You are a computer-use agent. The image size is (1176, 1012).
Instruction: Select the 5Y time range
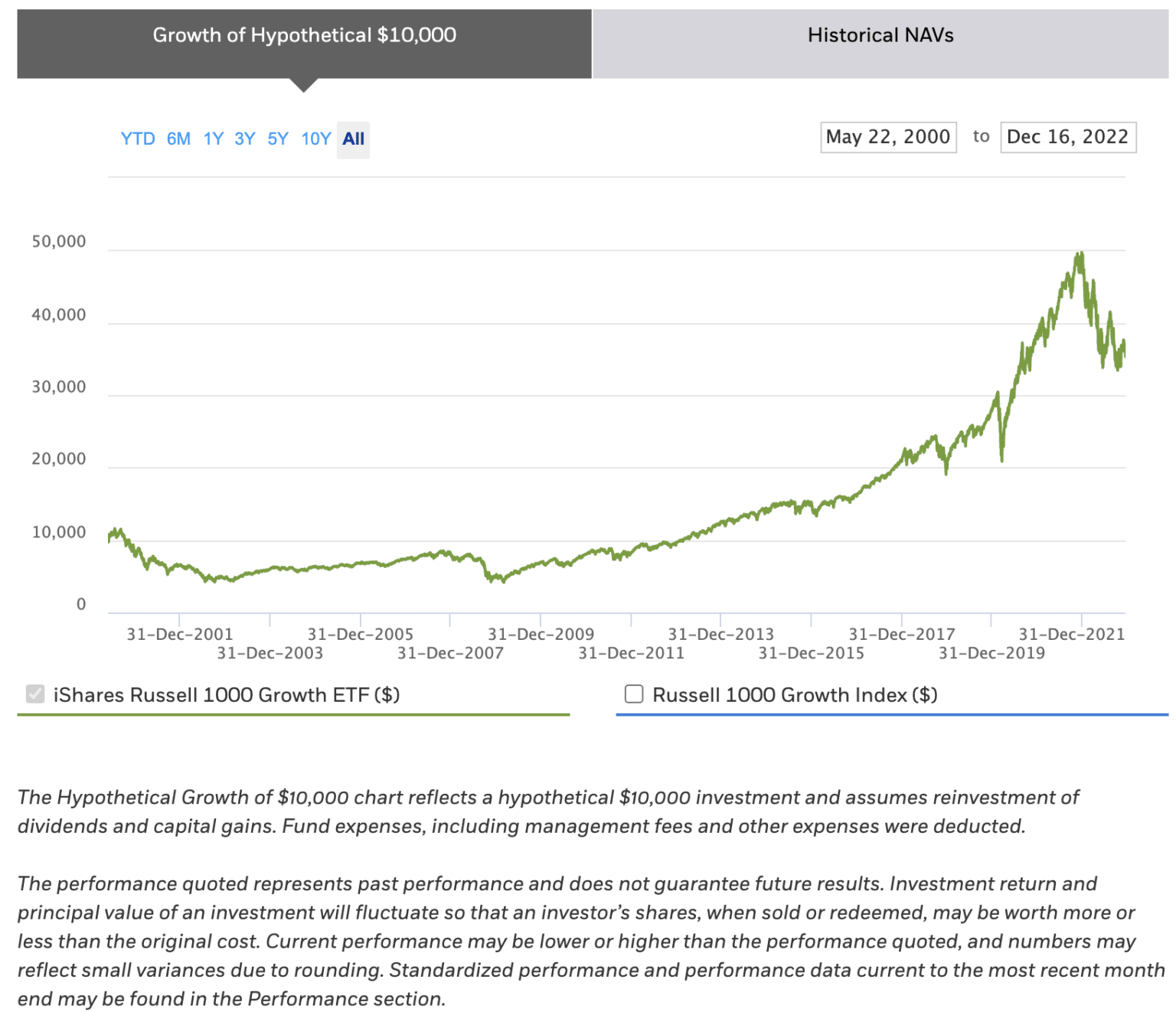coord(277,139)
